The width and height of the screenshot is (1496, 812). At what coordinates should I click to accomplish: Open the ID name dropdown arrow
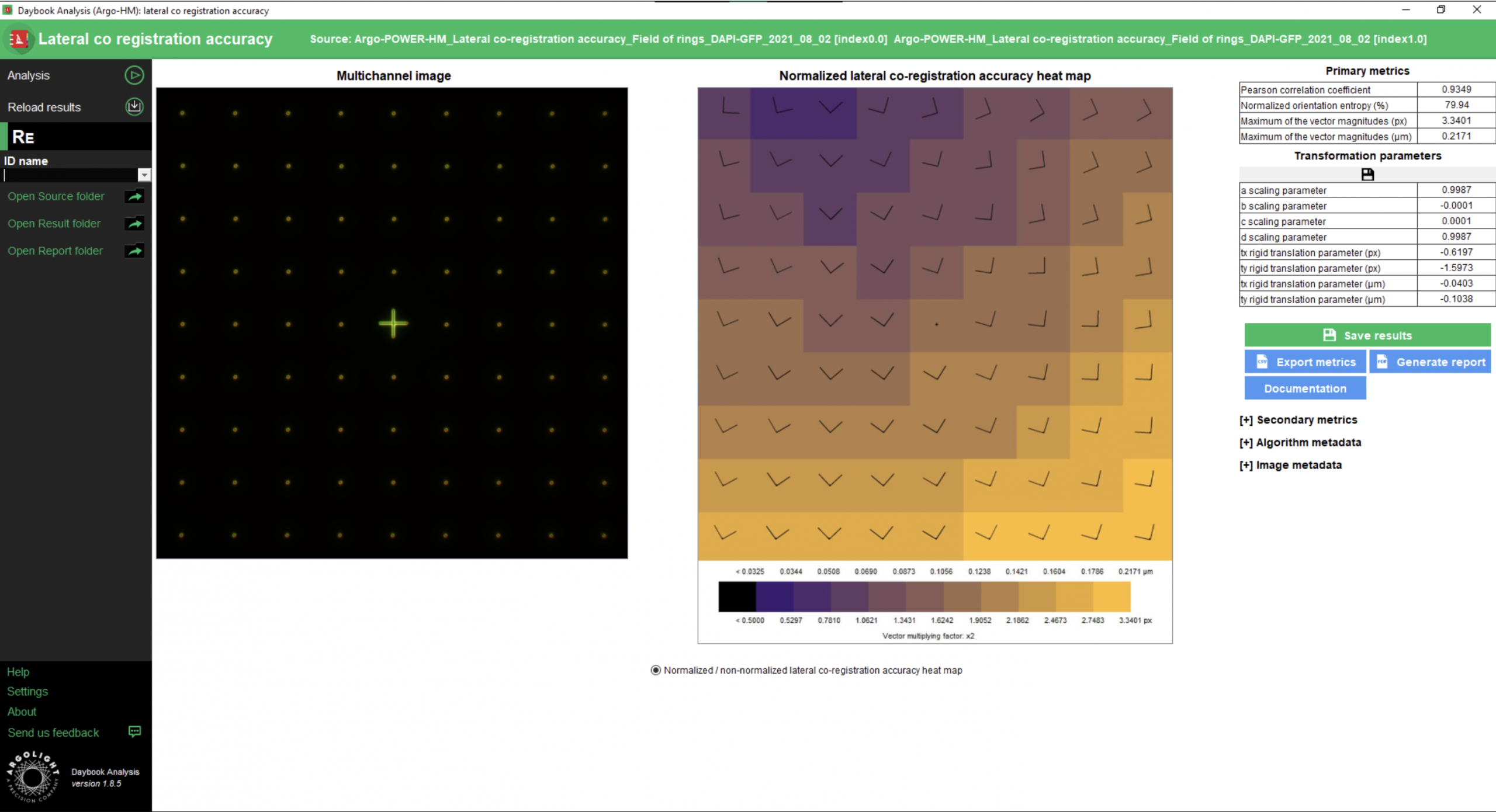(144, 175)
